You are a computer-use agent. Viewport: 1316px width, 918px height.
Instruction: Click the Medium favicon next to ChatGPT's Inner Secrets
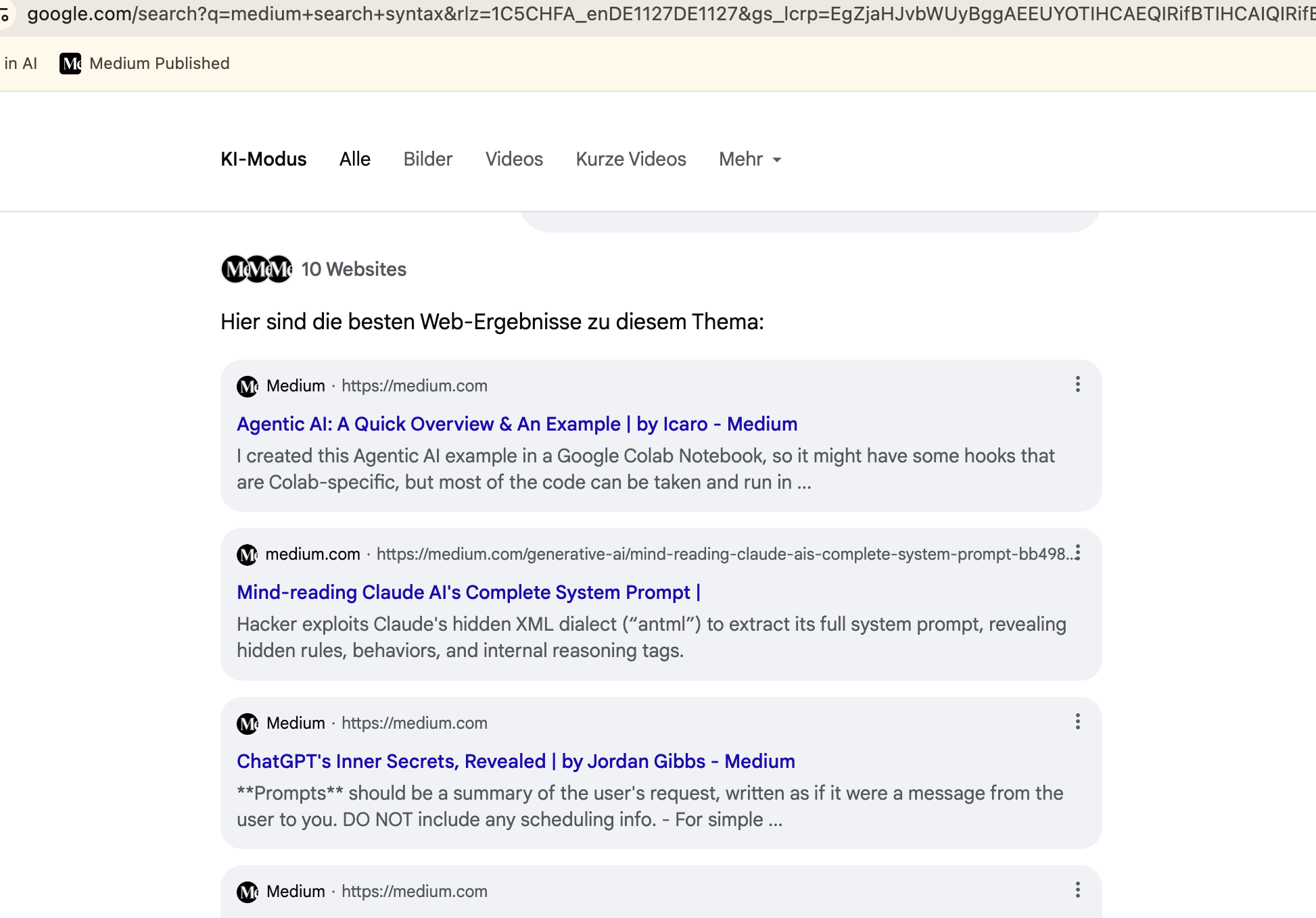248,723
